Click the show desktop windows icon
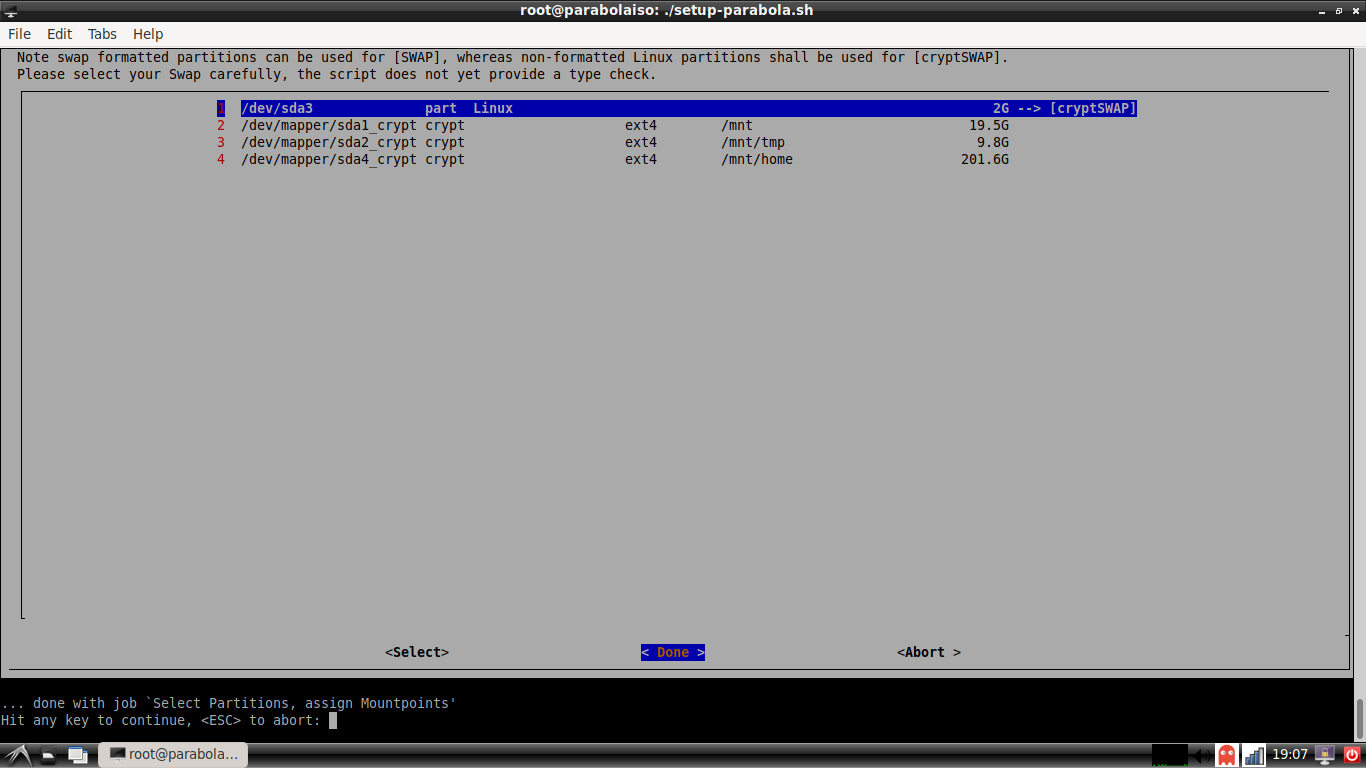Screen dimensions: 1366x768 coord(78,755)
